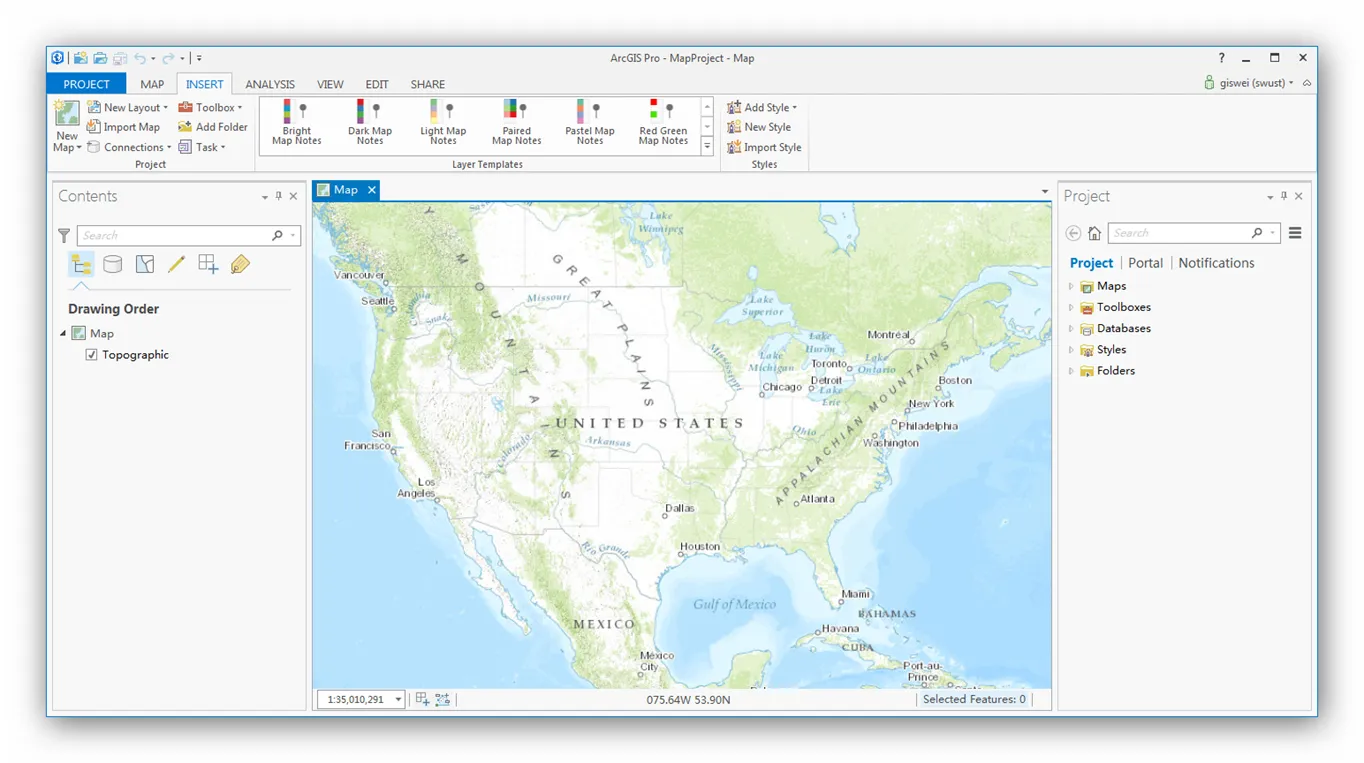The height and width of the screenshot is (763, 1364).
Task: Toggle auto-hide pin on Project pane
Action: 1284,197
